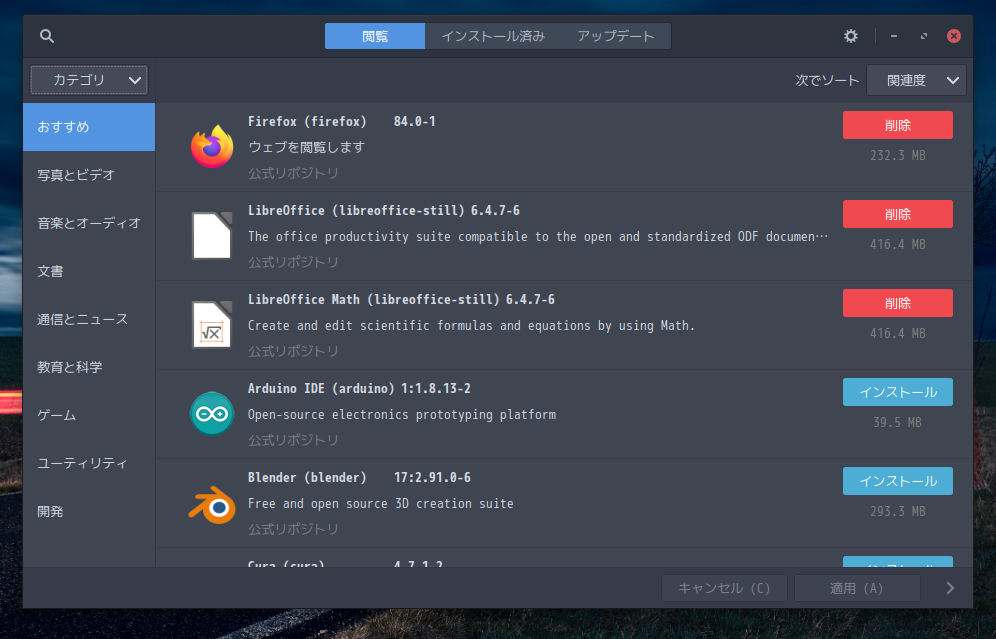This screenshot has width=996, height=639.
Task: Click the 適用 (A) button
Action: point(857,588)
